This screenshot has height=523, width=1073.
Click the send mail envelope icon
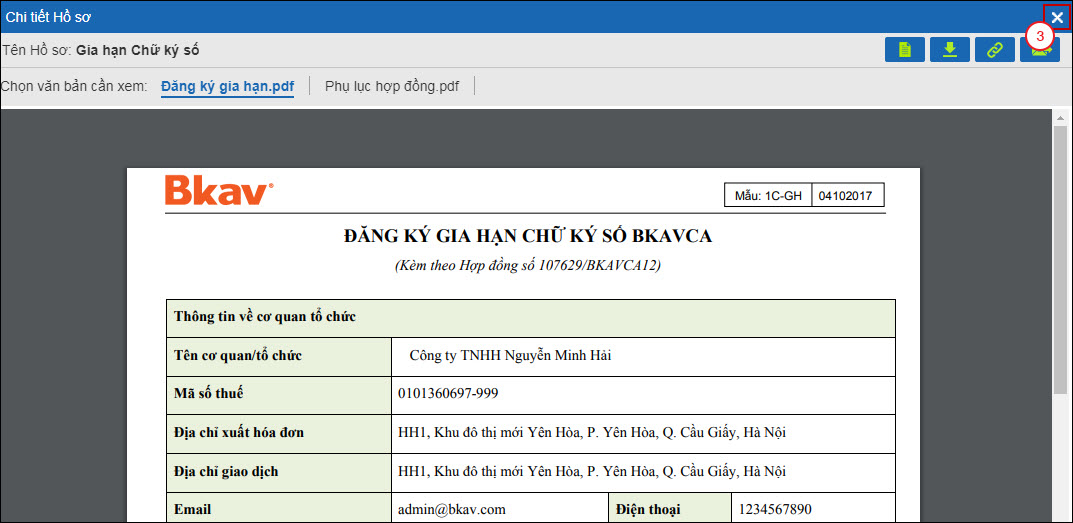(1040, 52)
